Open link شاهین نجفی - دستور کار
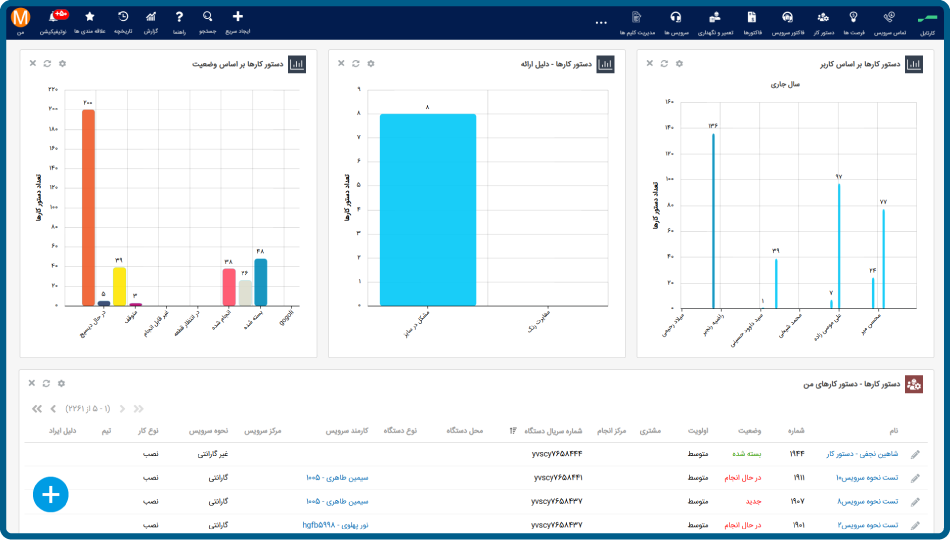950x540 pixels. pyautogui.click(x=862, y=454)
